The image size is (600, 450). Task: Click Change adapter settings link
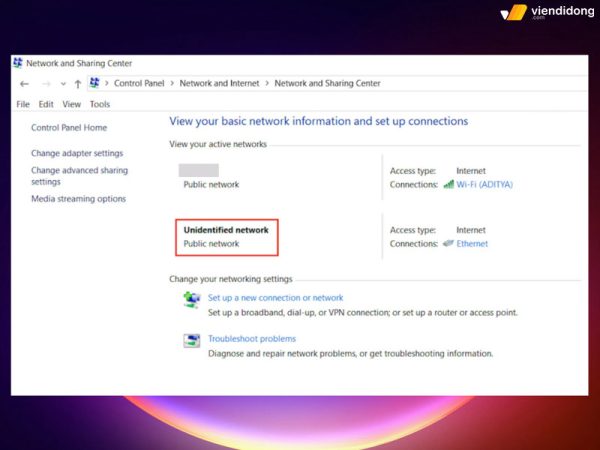[77, 153]
